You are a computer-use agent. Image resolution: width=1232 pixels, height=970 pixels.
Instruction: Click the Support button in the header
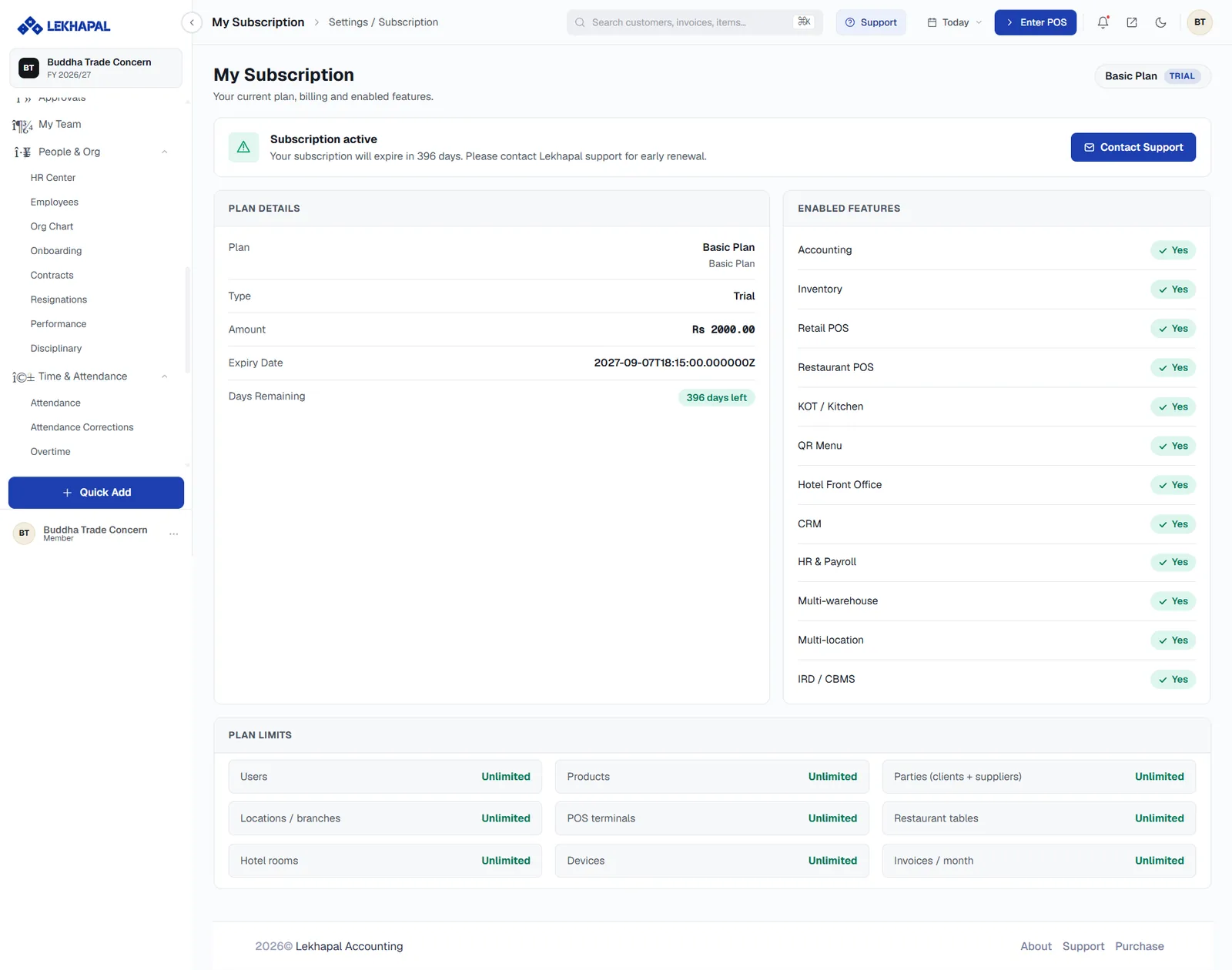click(871, 22)
